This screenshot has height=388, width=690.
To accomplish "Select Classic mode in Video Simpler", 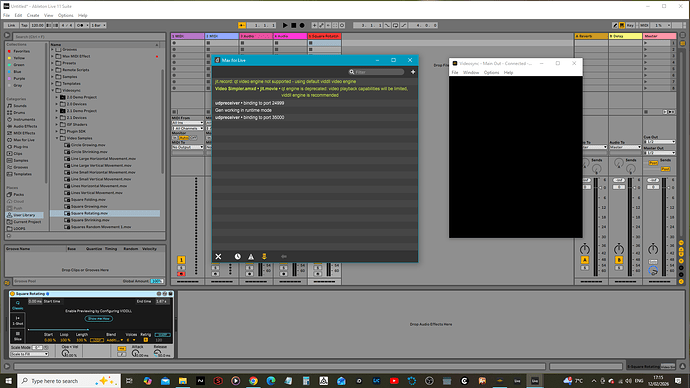I will click(18, 305).
